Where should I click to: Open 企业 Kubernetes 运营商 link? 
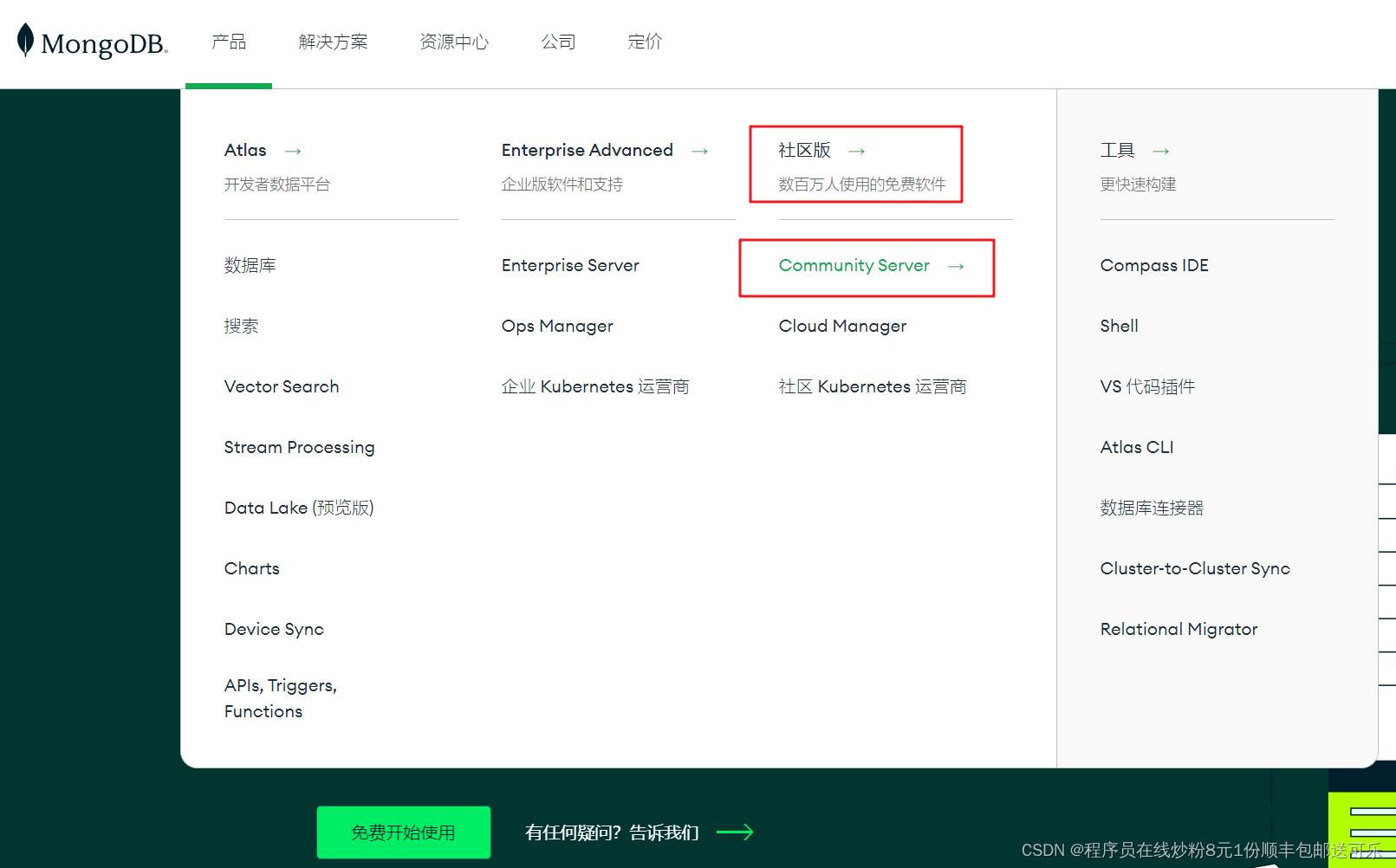coord(595,386)
